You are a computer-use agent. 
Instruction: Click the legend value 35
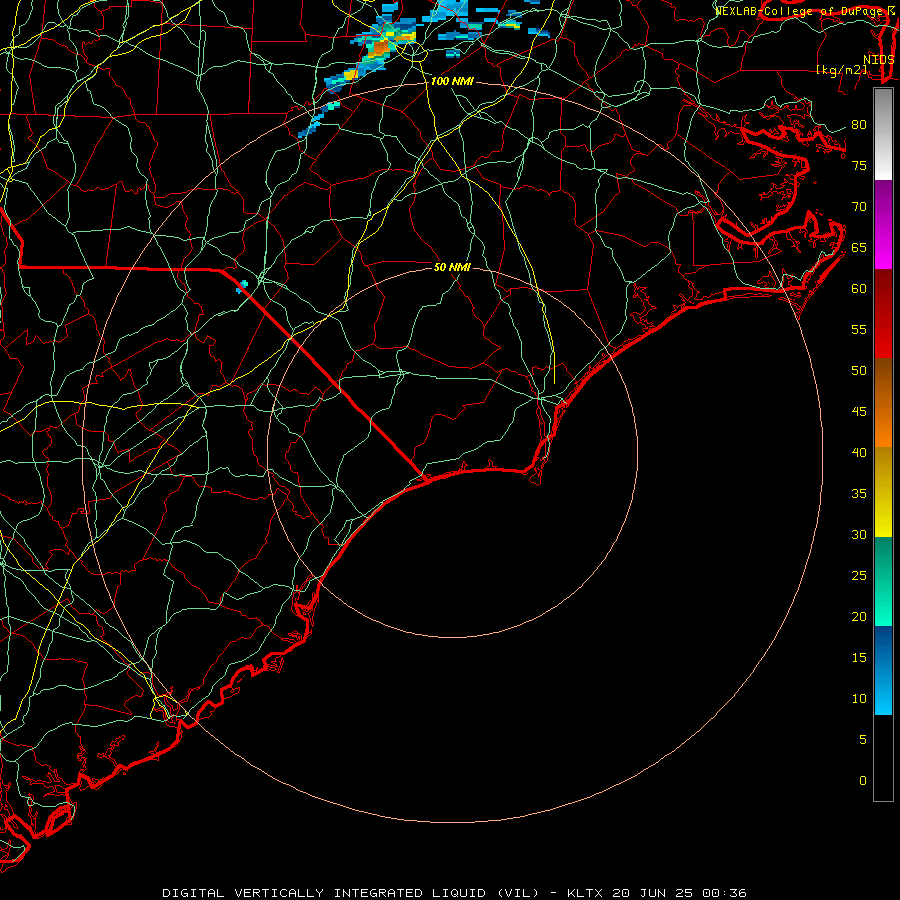coord(859,494)
